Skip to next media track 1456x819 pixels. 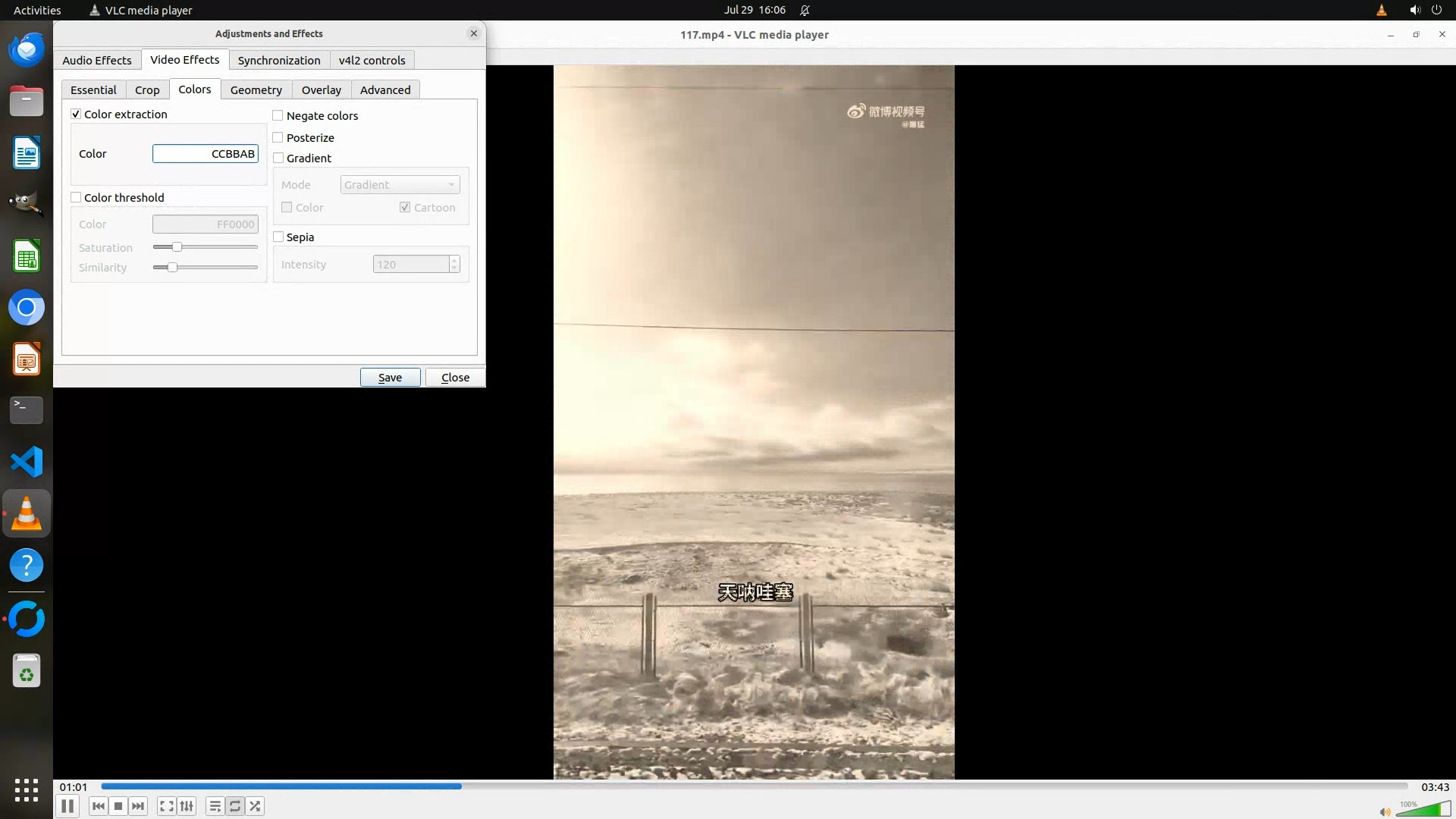(x=138, y=806)
